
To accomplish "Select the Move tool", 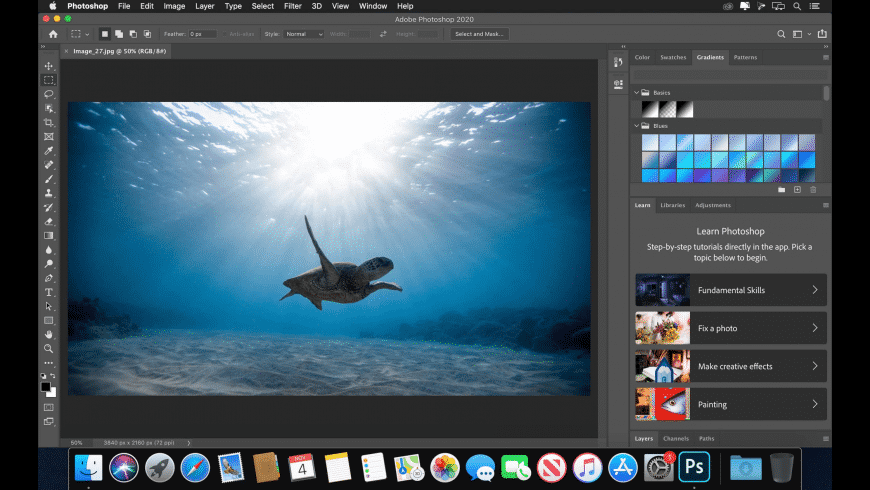I will [49, 66].
